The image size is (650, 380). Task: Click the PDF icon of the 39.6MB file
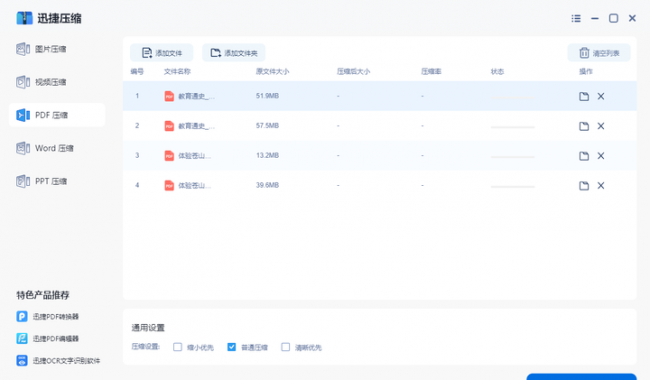point(169,186)
